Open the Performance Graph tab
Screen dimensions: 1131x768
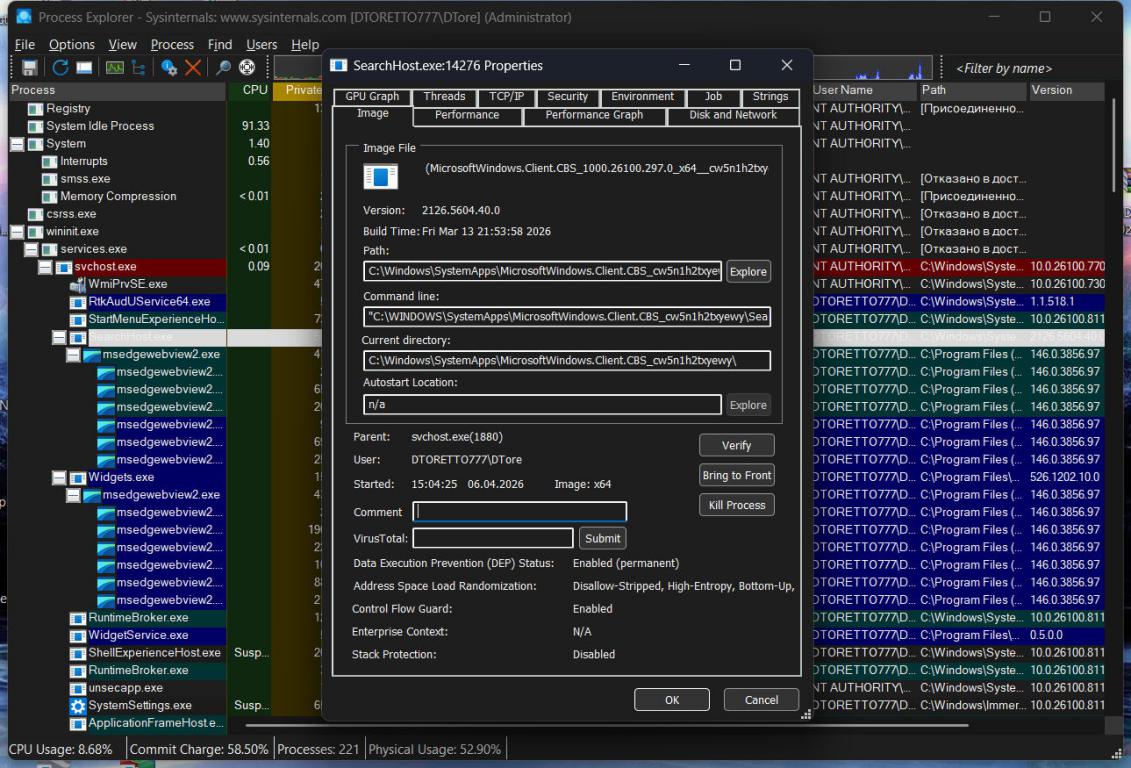(594, 115)
